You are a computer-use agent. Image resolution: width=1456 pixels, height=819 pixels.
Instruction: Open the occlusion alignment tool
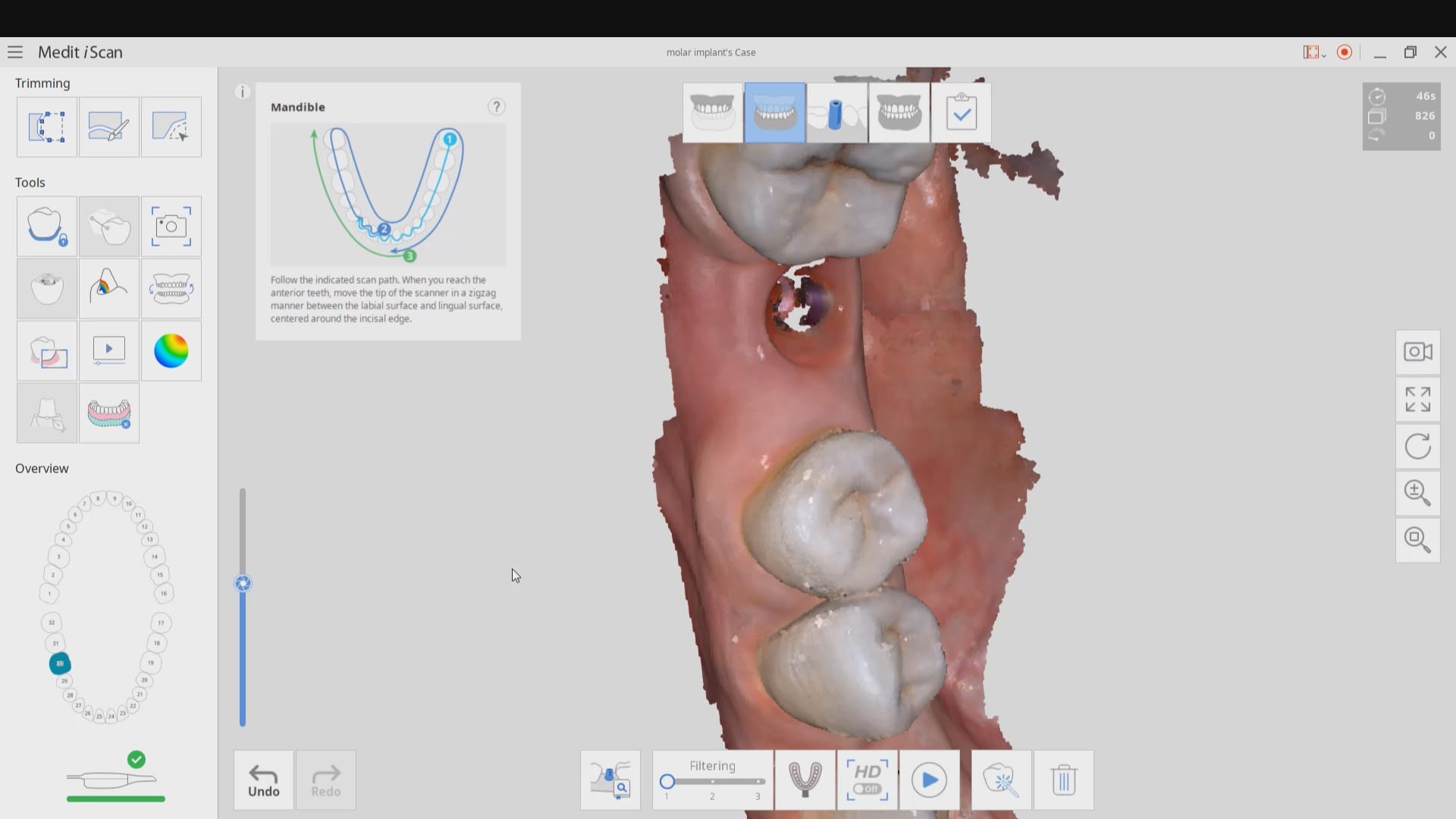pos(171,289)
